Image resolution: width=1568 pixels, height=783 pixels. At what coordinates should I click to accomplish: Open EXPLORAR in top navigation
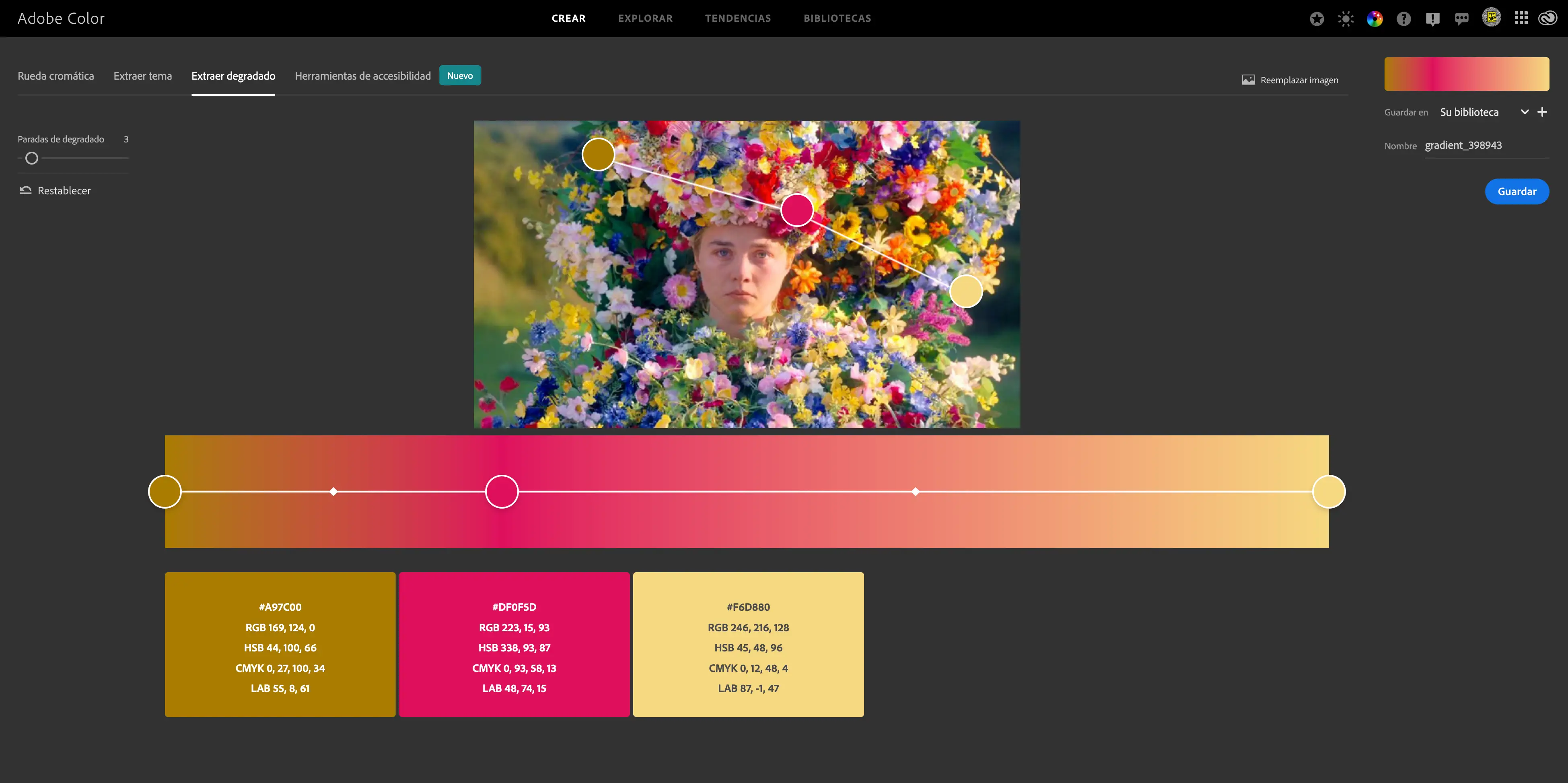click(x=645, y=18)
